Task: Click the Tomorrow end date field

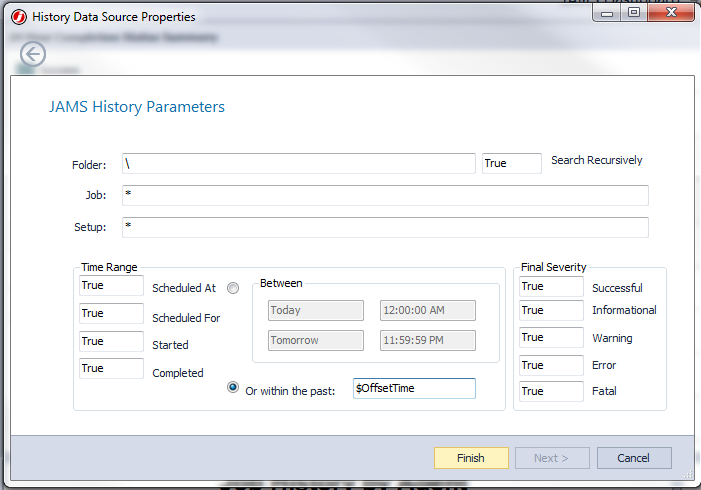Action: point(316,340)
